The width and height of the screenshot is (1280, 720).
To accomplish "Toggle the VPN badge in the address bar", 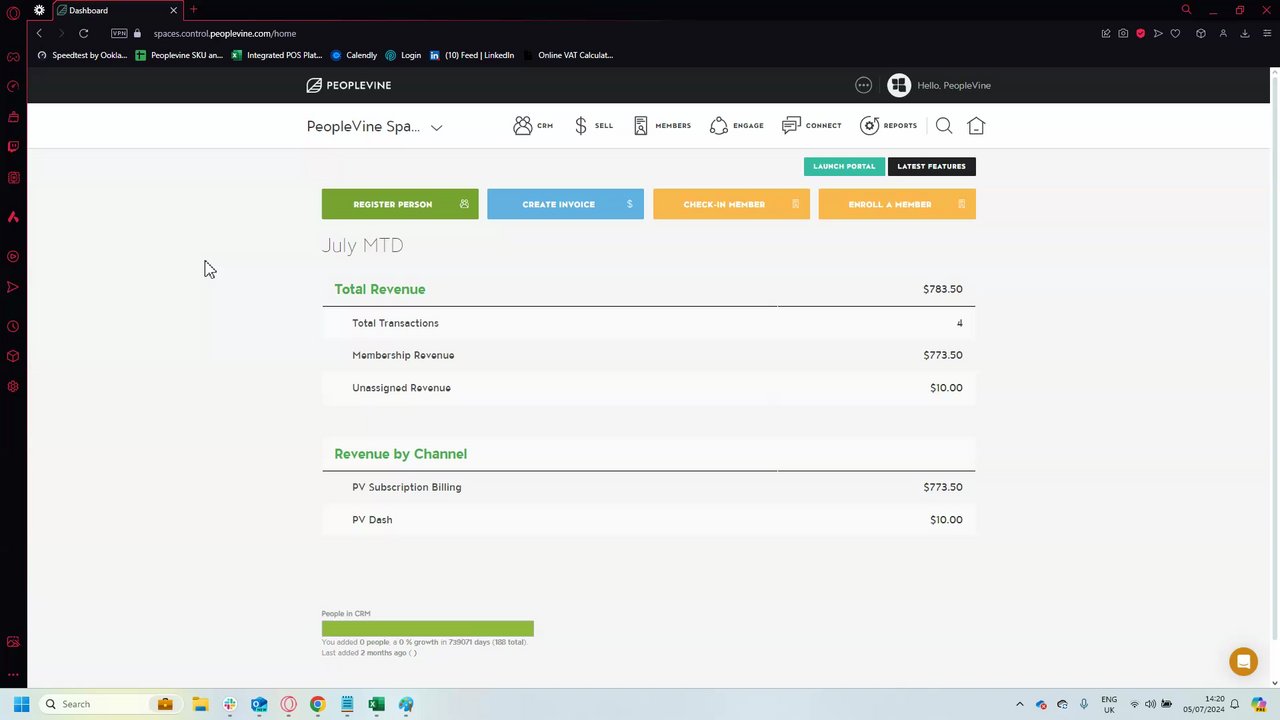I will pyautogui.click(x=119, y=33).
